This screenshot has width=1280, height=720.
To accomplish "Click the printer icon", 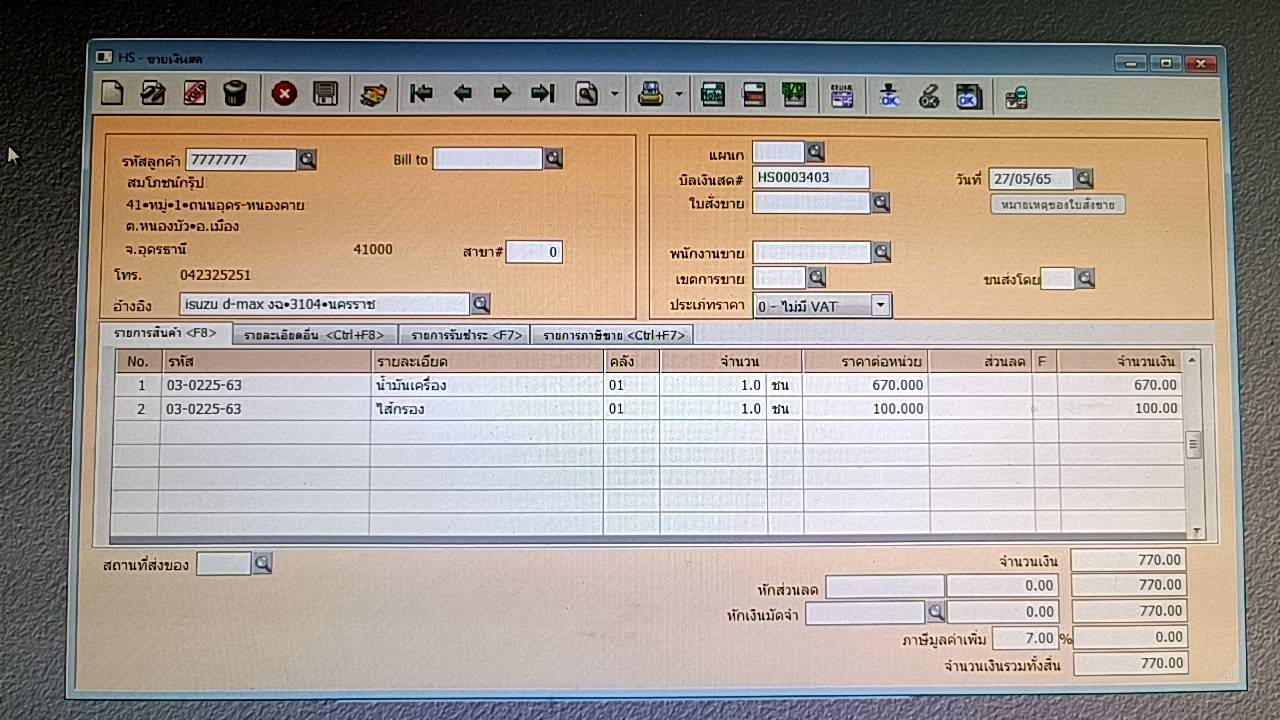I will pyautogui.click(x=651, y=95).
